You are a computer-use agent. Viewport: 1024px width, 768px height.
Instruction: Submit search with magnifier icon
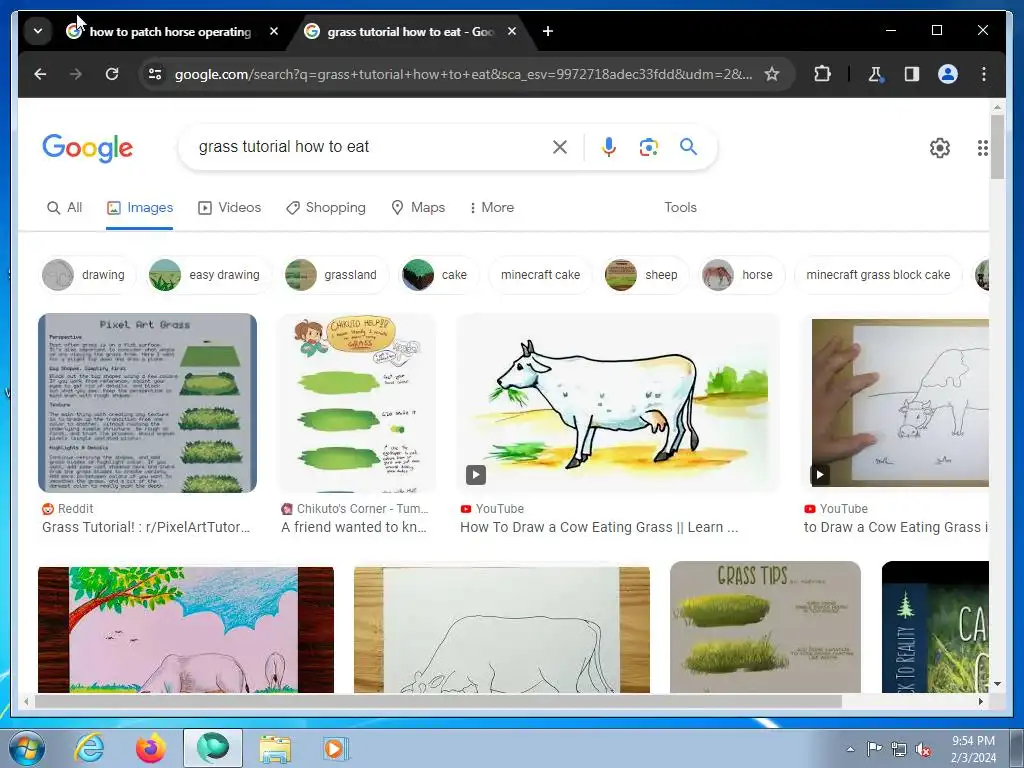(688, 146)
